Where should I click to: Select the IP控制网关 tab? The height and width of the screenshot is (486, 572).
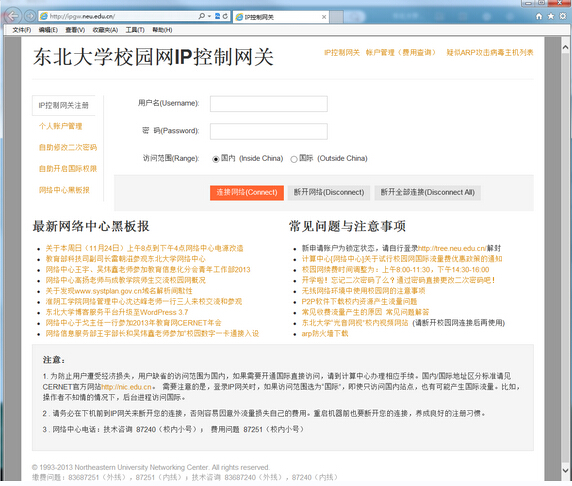coord(281,17)
